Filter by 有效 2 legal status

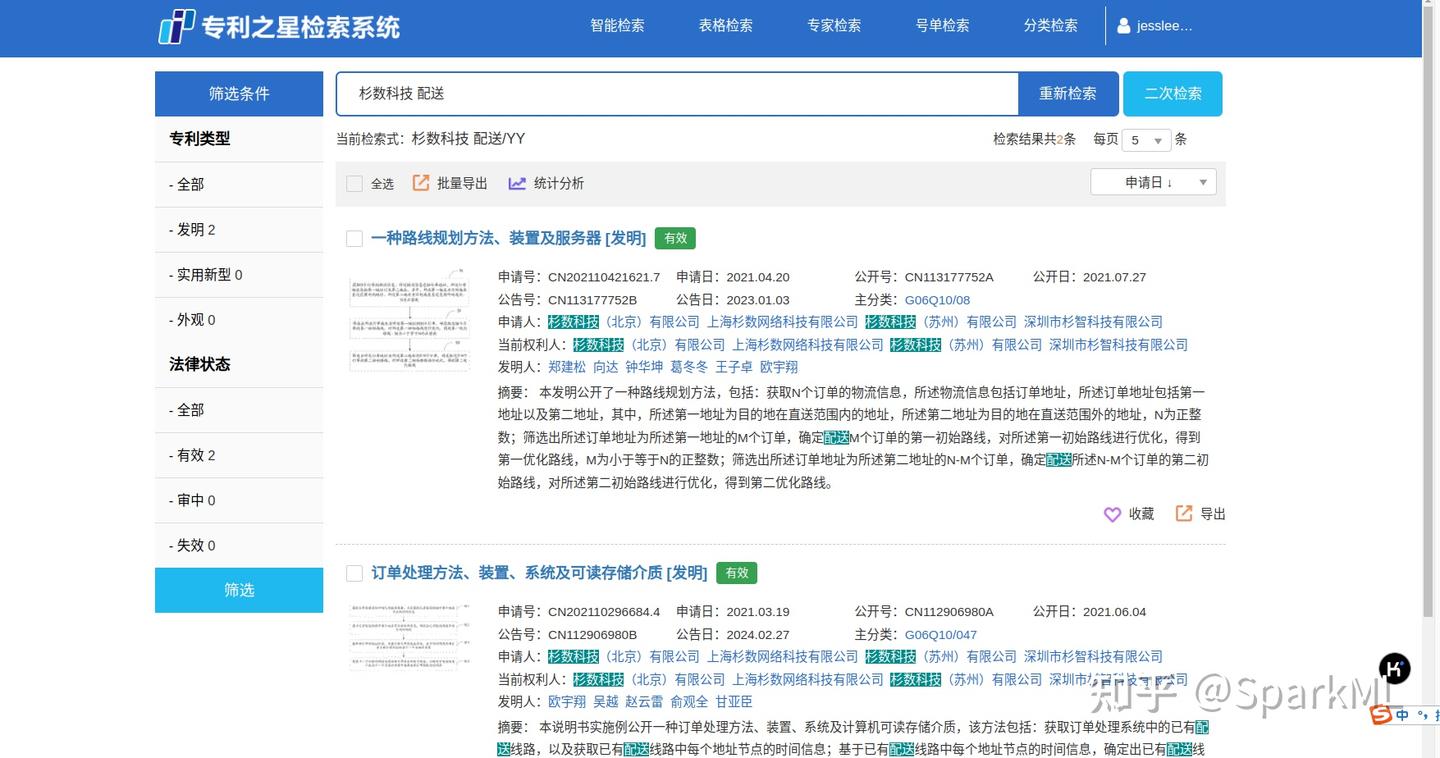[x=239, y=455]
